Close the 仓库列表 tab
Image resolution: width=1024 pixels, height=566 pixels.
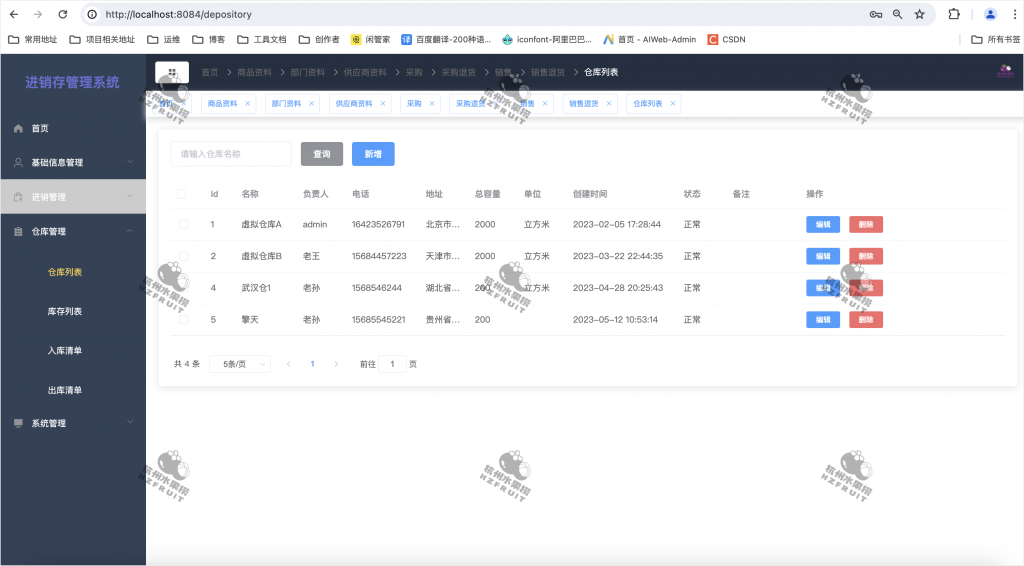coord(673,103)
